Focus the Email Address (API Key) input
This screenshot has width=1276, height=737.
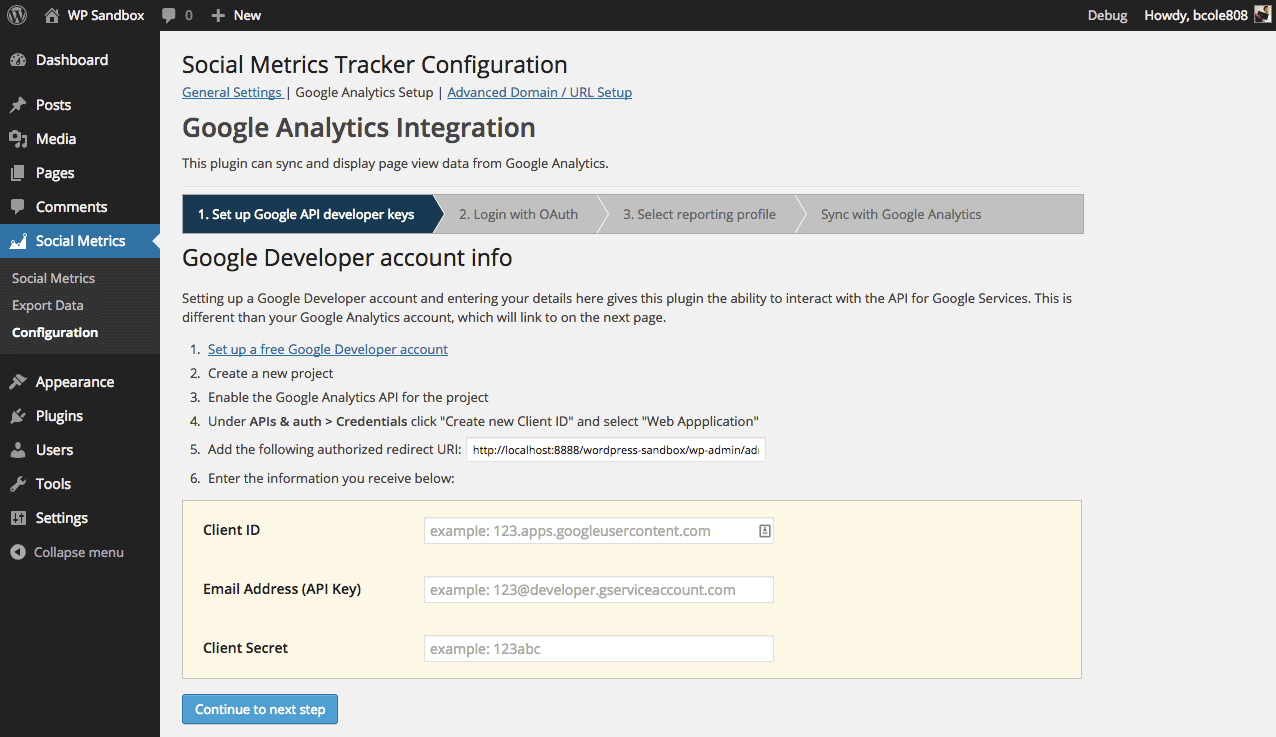[599, 590]
